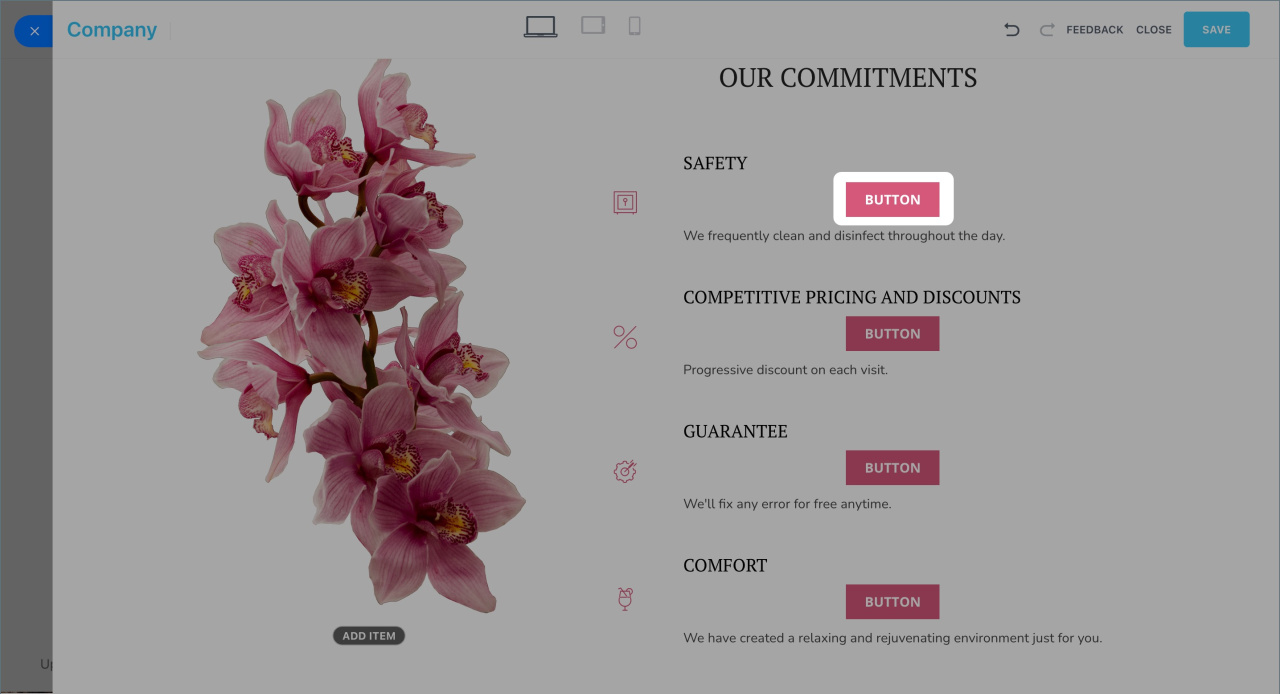Save the page with the Save button
The image size is (1280, 694).
click(1216, 30)
